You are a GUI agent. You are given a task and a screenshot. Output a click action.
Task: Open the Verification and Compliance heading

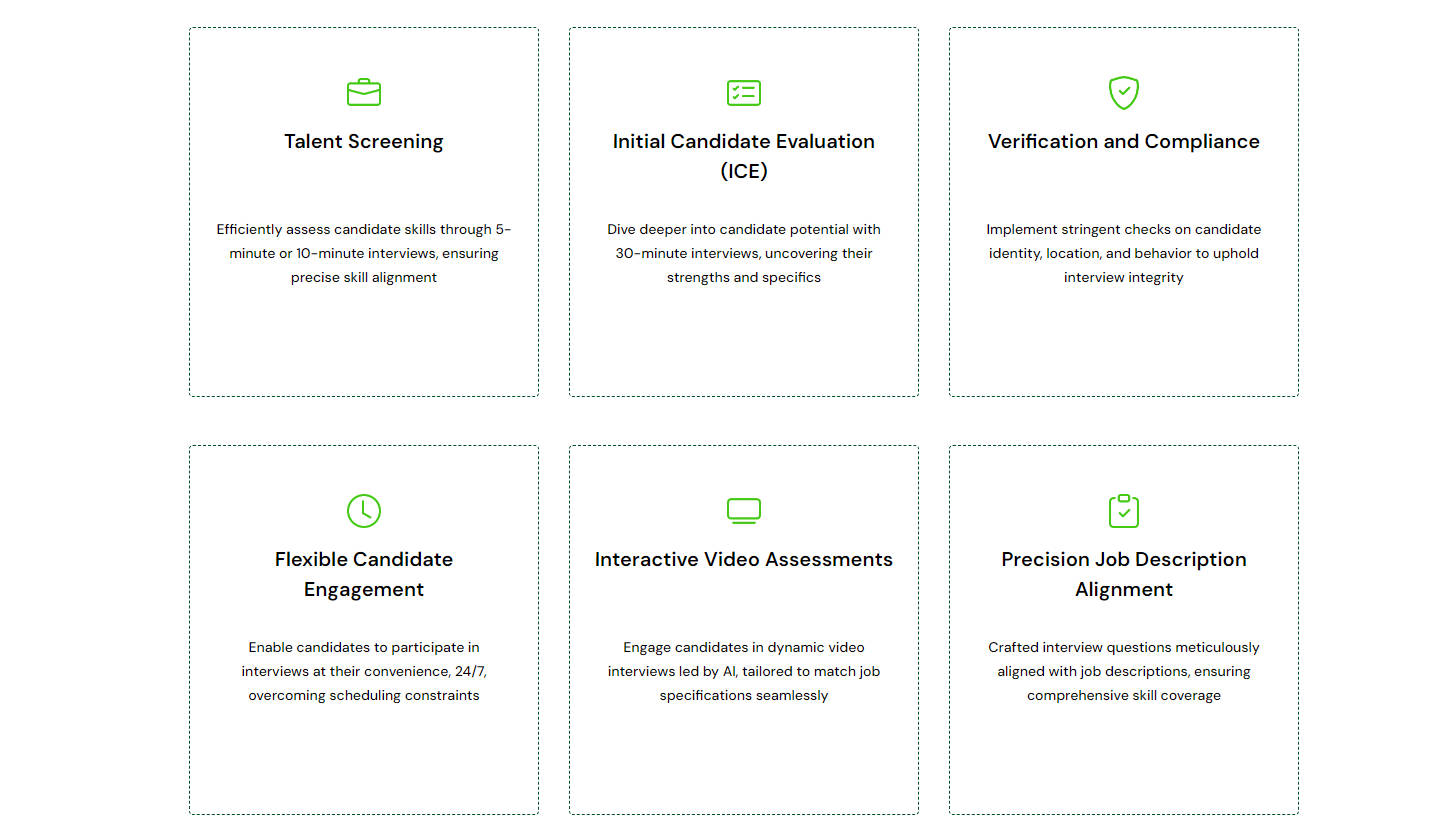pos(1124,142)
